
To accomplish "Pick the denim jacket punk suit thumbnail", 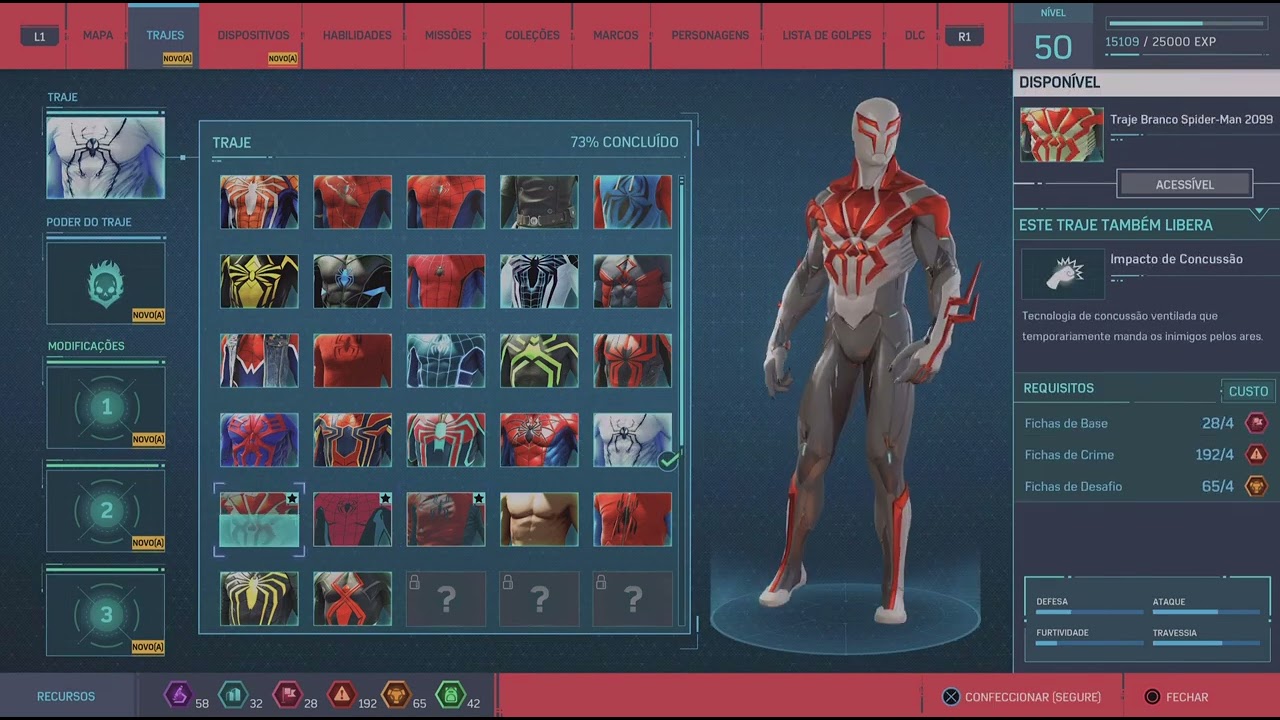I will point(259,360).
